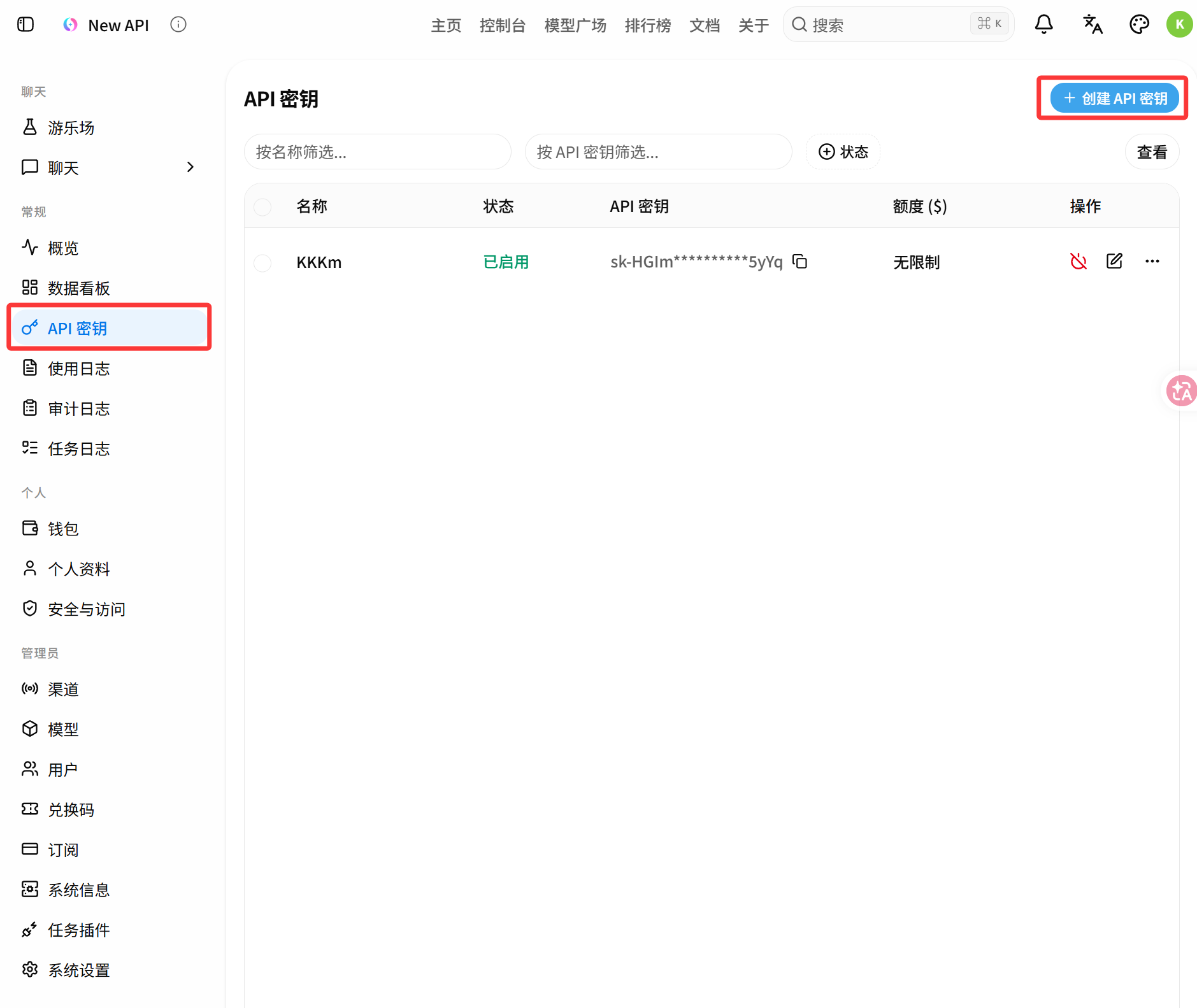Open 使用日志 in the sidebar
The height and width of the screenshot is (1008, 1197).
click(110, 368)
